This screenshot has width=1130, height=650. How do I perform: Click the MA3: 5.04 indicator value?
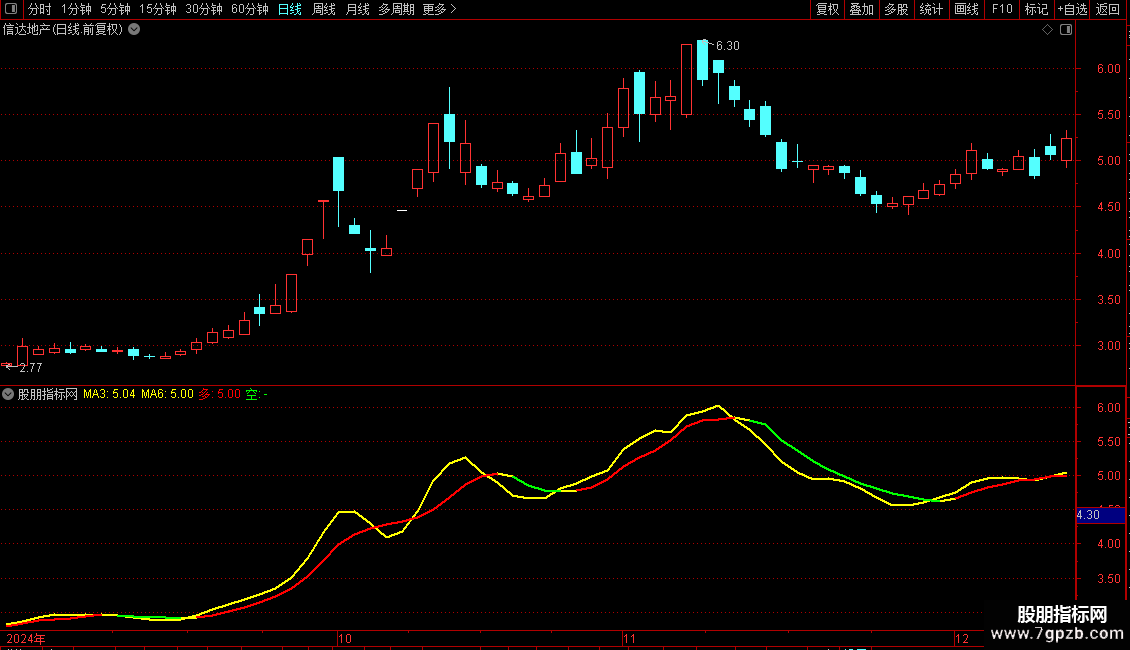coord(109,394)
